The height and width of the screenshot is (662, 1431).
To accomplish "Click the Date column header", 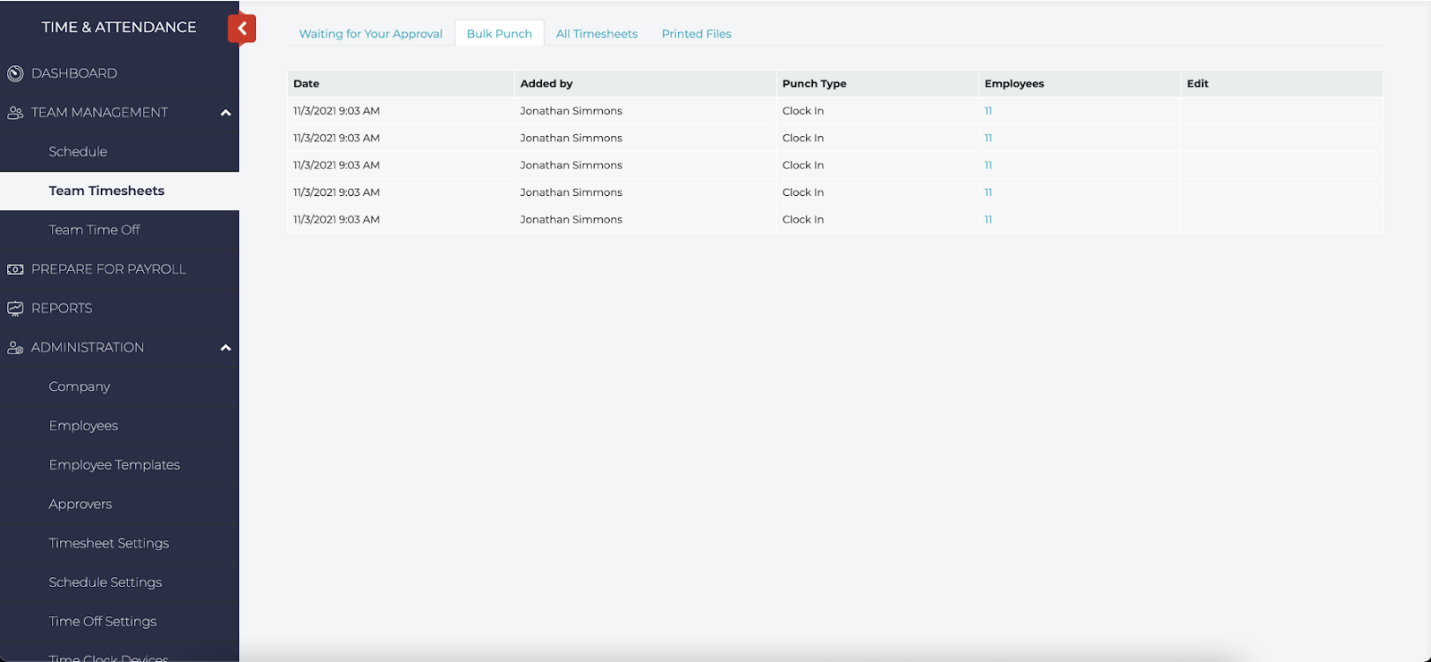I will coord(306,83).
